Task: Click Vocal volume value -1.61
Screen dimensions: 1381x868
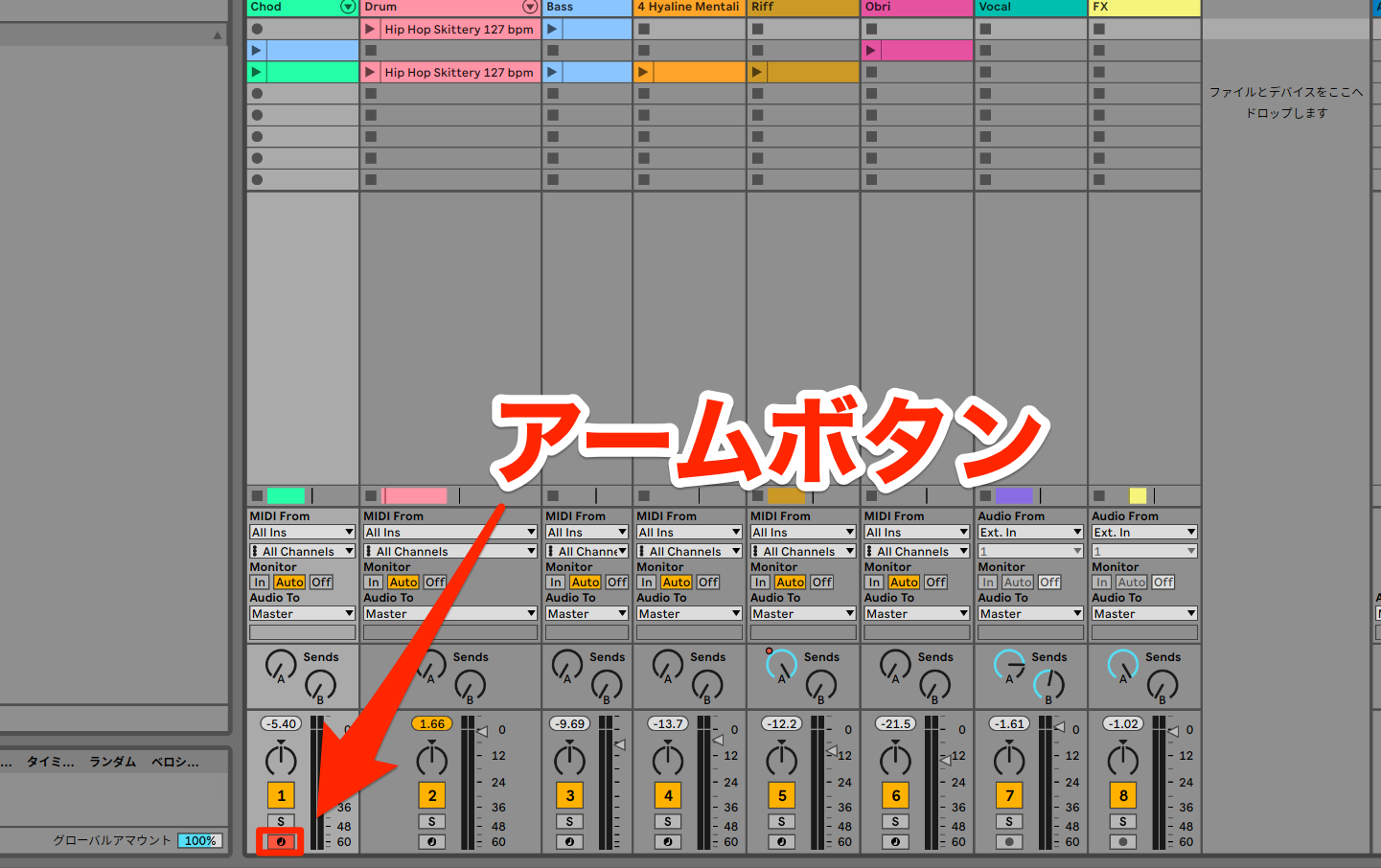Action: click(x=1010, y=724)
